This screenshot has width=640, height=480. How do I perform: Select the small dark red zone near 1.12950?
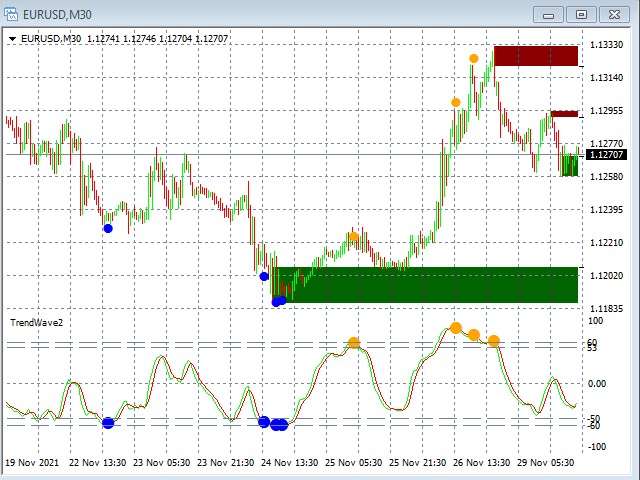coord(564,114)
